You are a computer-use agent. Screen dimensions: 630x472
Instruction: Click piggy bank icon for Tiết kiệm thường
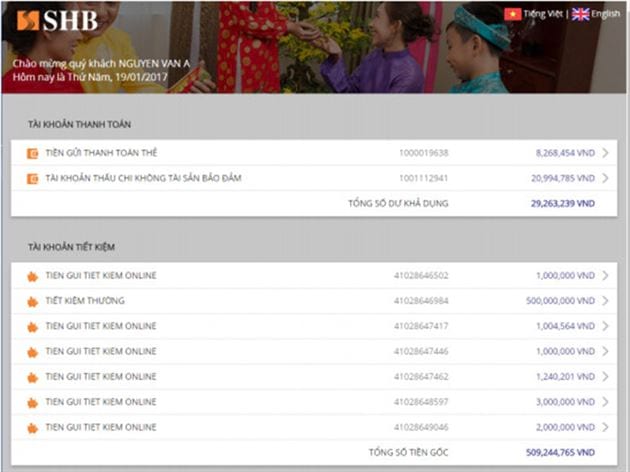pos(32,301)
